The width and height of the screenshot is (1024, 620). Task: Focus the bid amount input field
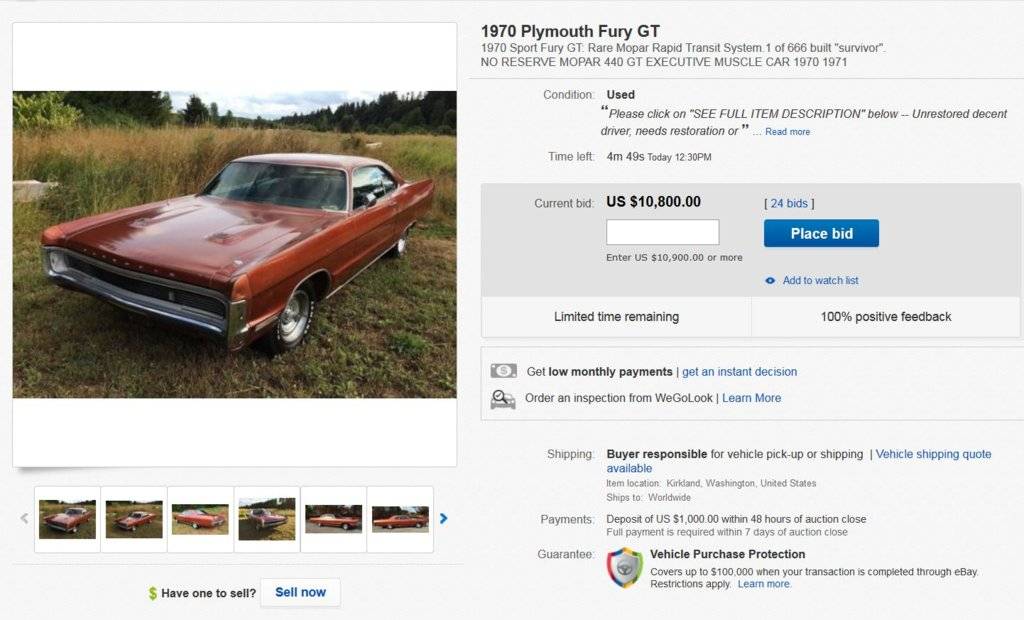pyautogui.click(x=662, y=233)
